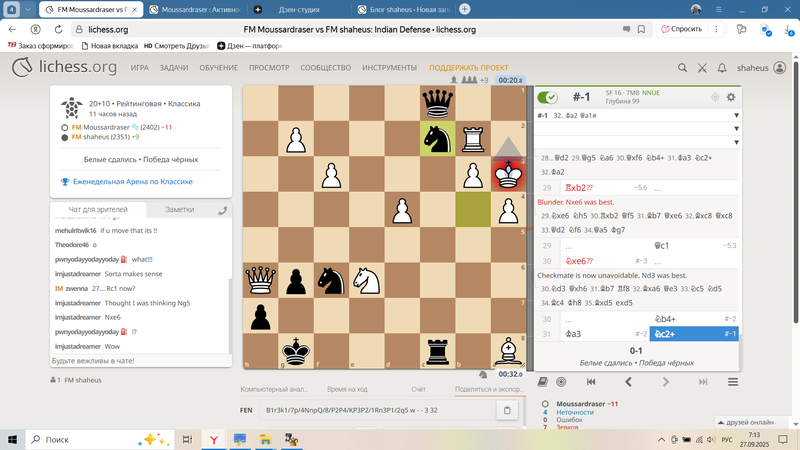The height and width of the screenshot is (450, 800).
Task: Go back one move with left arrow
Action: pos(628,382)
